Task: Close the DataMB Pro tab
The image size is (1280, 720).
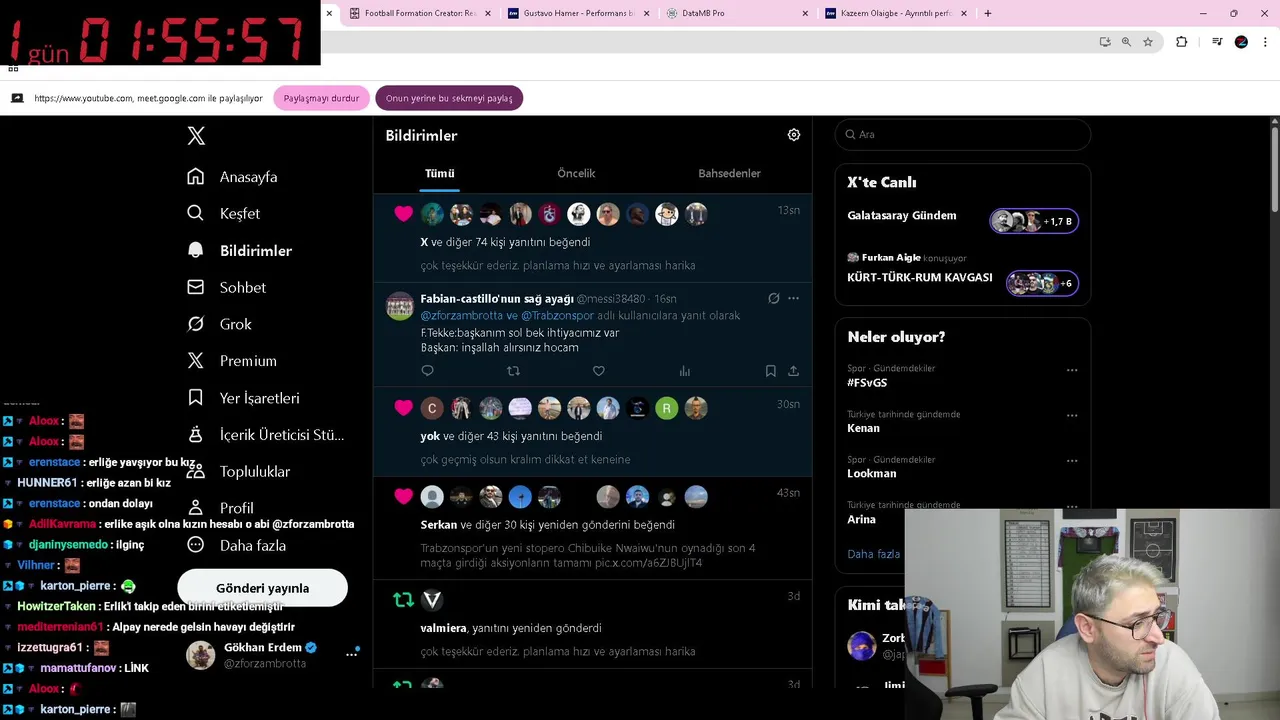Action: [805, 13]
